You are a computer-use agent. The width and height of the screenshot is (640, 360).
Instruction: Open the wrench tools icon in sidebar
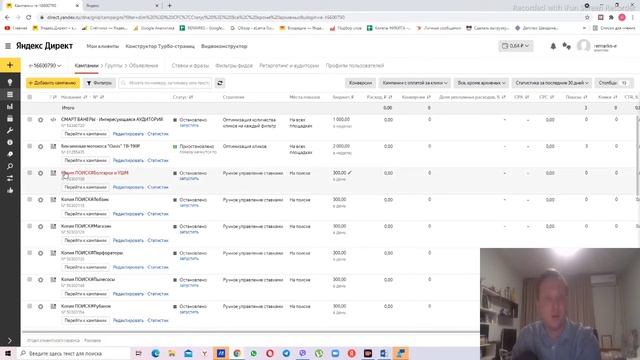pos(10,130)
